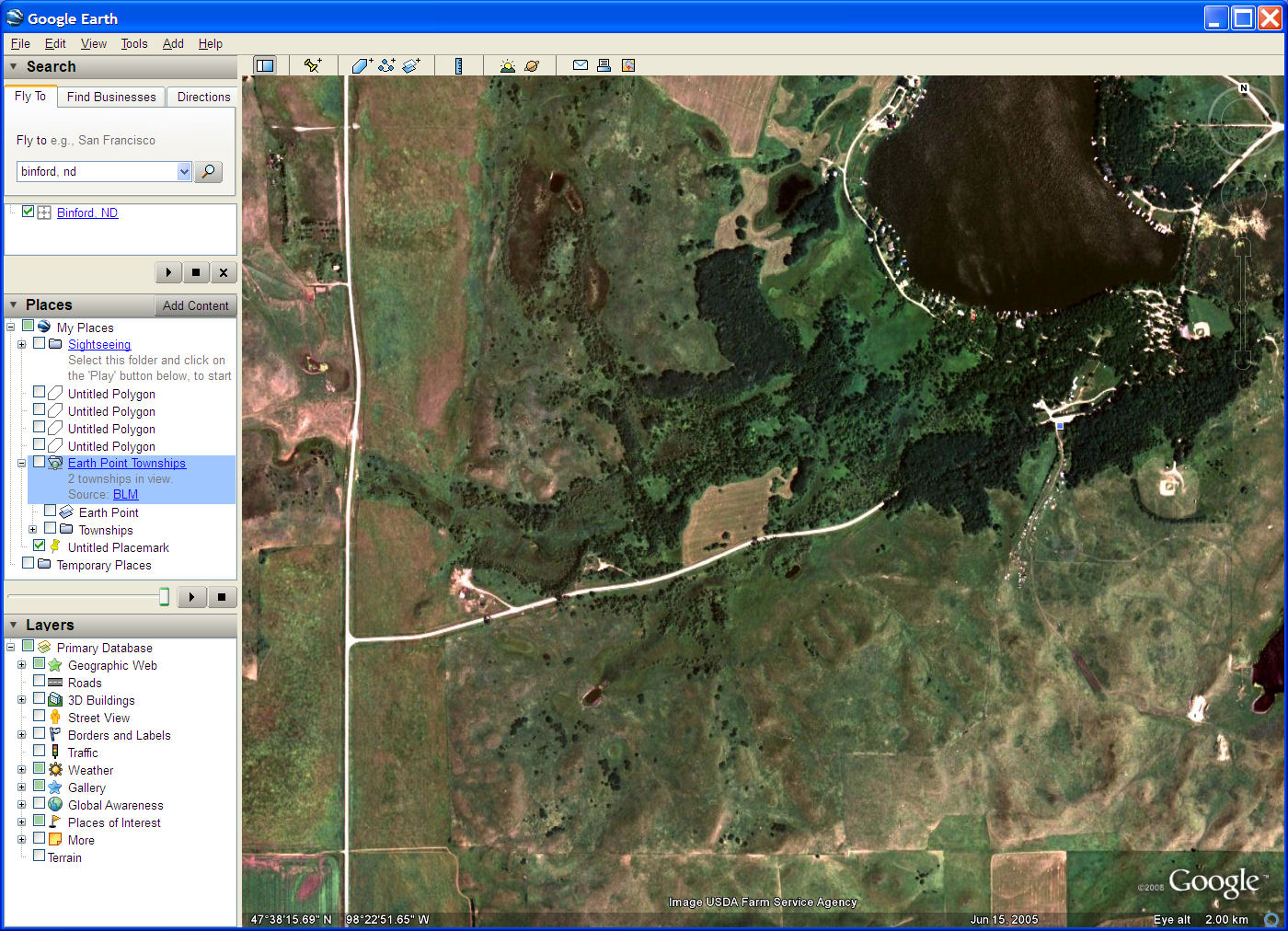Toggle the sidebar panel toolbar button
This screenshot has height=931, width=1288.
(265, 65)
